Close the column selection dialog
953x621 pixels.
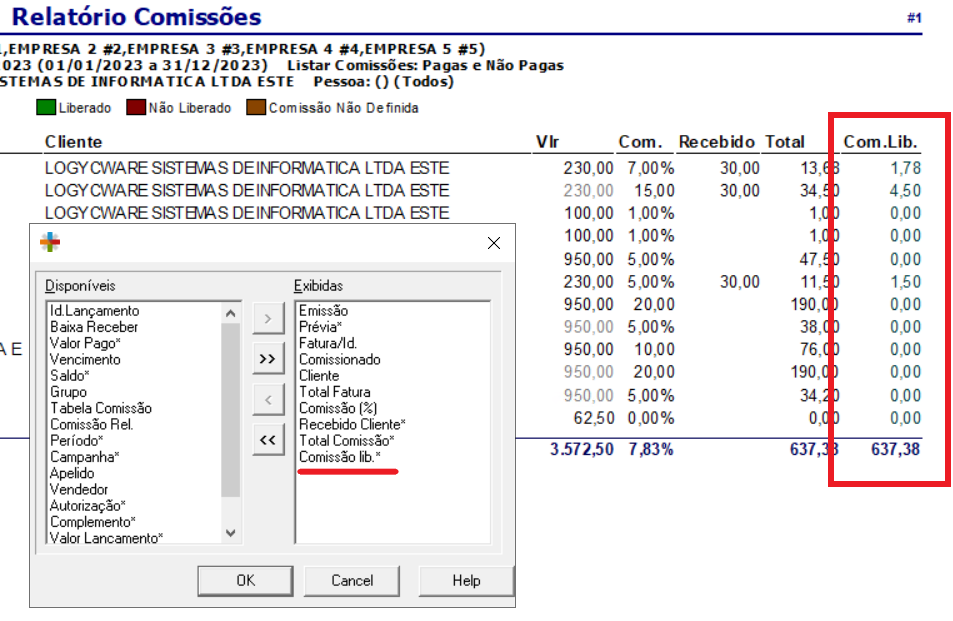493,243
